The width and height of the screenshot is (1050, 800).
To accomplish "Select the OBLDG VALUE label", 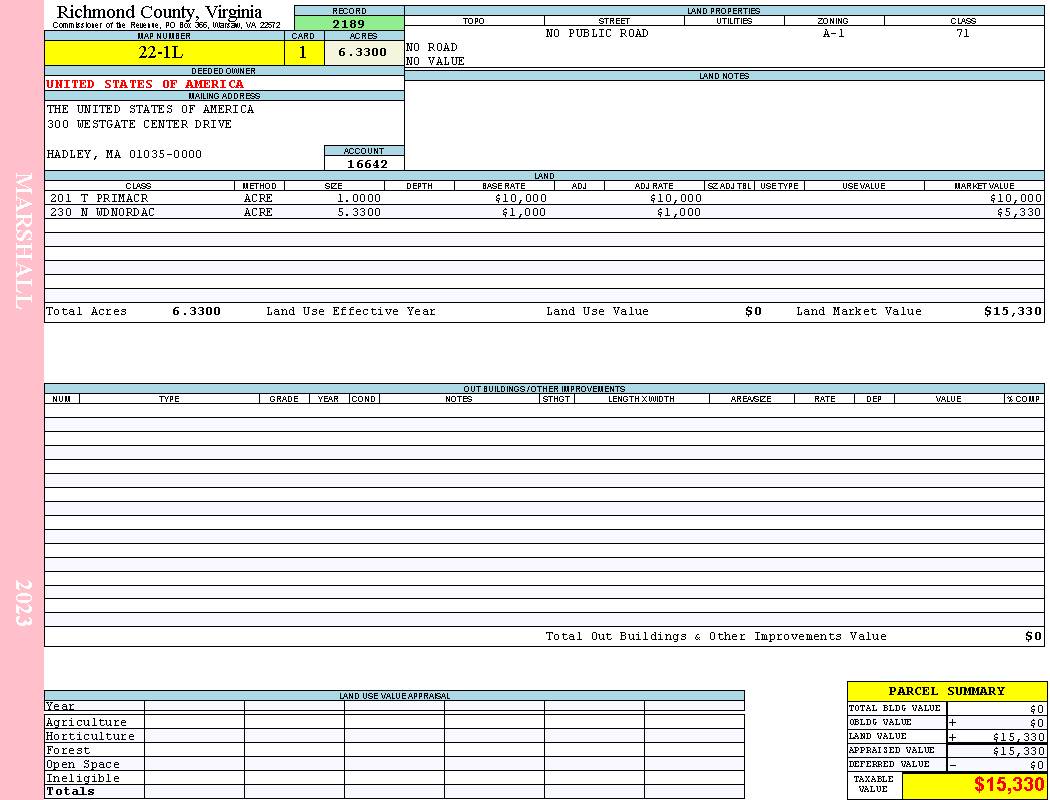I will pyautogui.click(x=880, y=722).
